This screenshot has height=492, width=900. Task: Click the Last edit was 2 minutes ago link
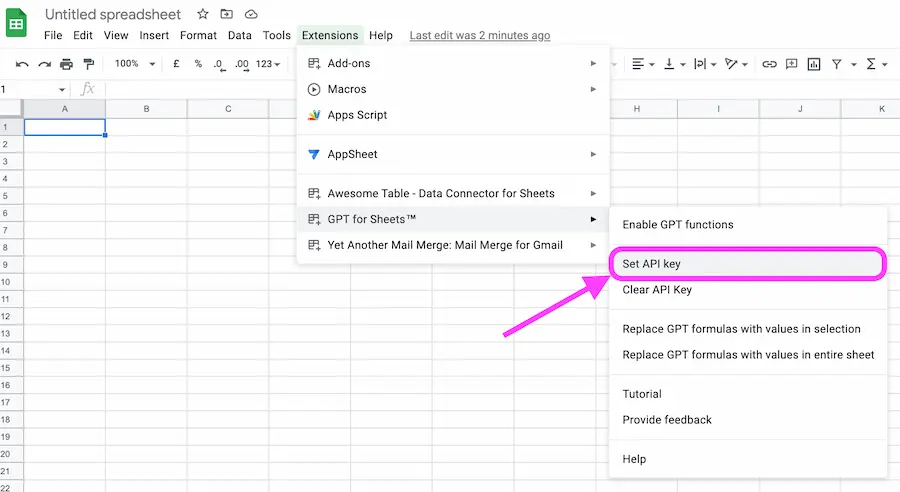pos(479,35)
